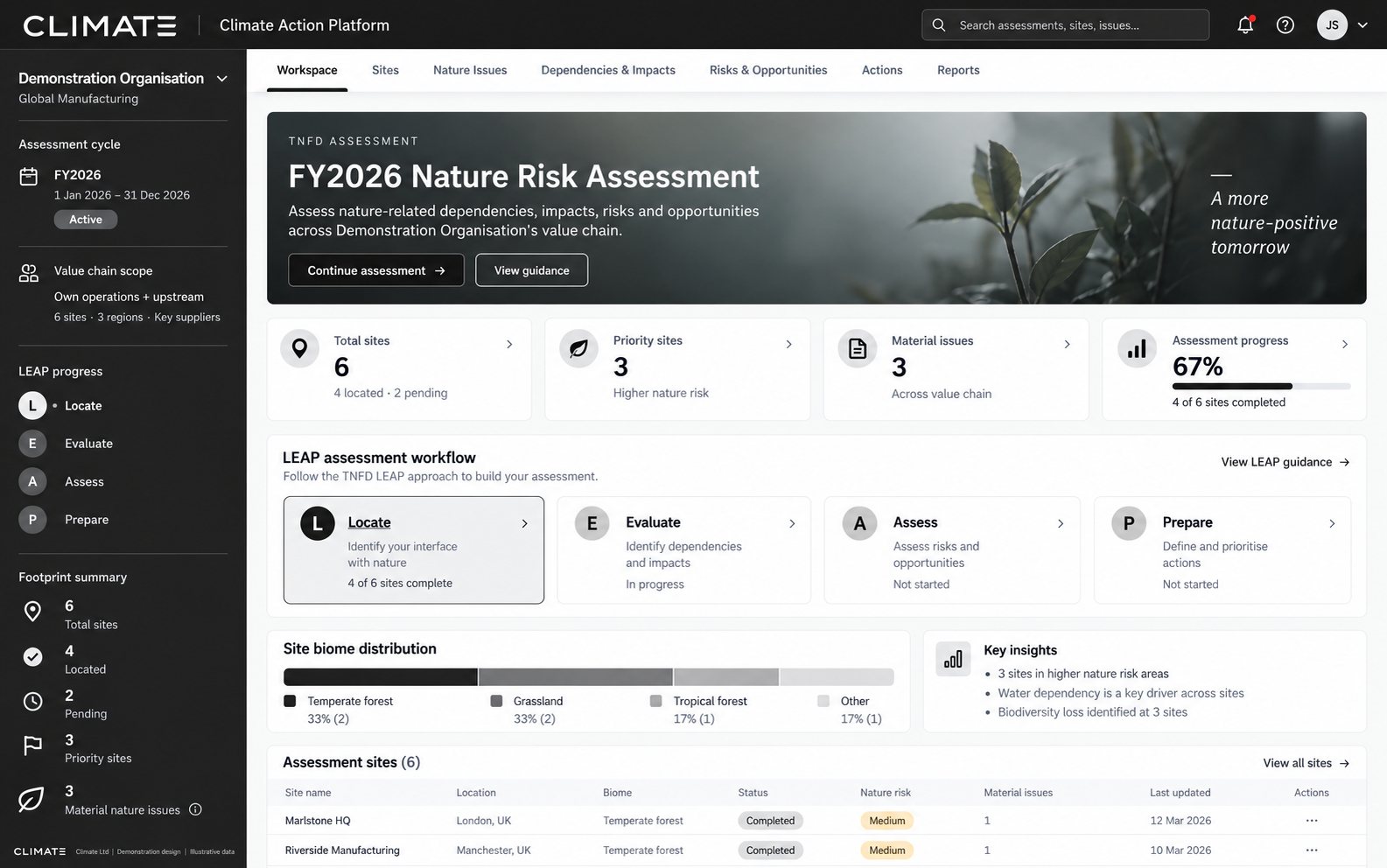Click the Temperate forest legend swatch

click(290, 701)
